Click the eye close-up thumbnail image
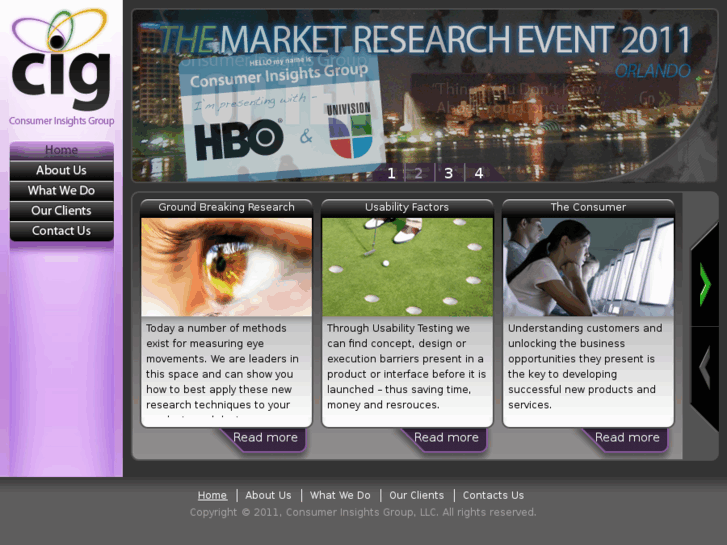 [x=226, y=267]
